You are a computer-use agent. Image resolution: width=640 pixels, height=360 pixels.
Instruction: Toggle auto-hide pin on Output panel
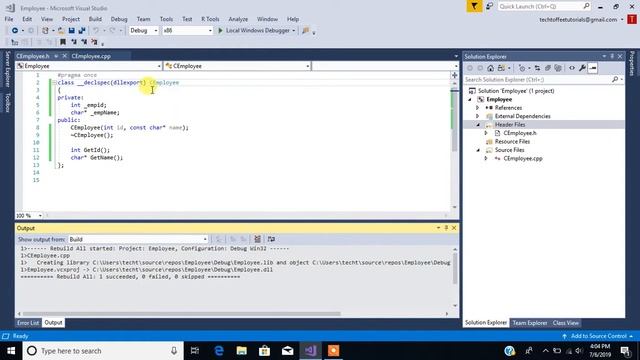[x=446, y=228]
